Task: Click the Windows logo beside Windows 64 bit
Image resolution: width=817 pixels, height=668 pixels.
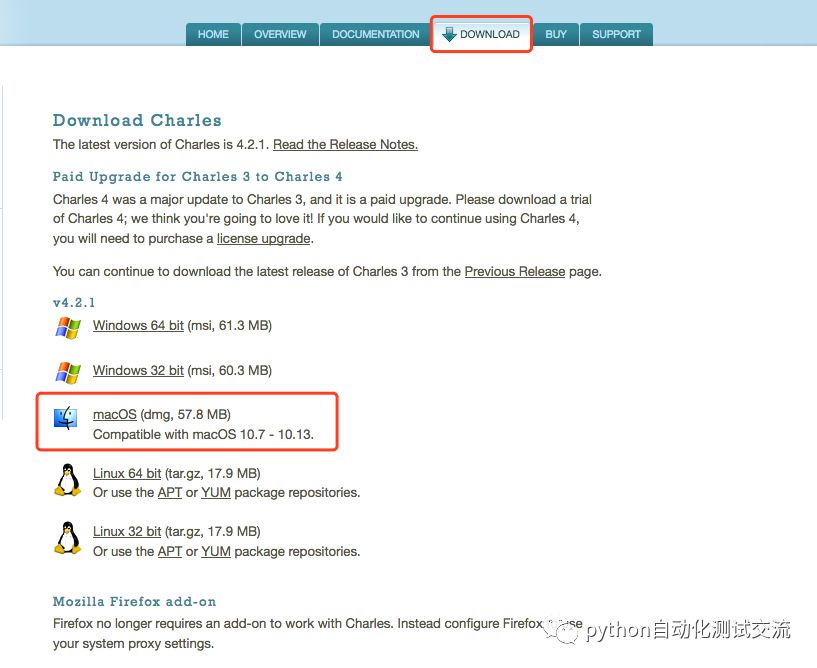Action: [x=68, y=328]
